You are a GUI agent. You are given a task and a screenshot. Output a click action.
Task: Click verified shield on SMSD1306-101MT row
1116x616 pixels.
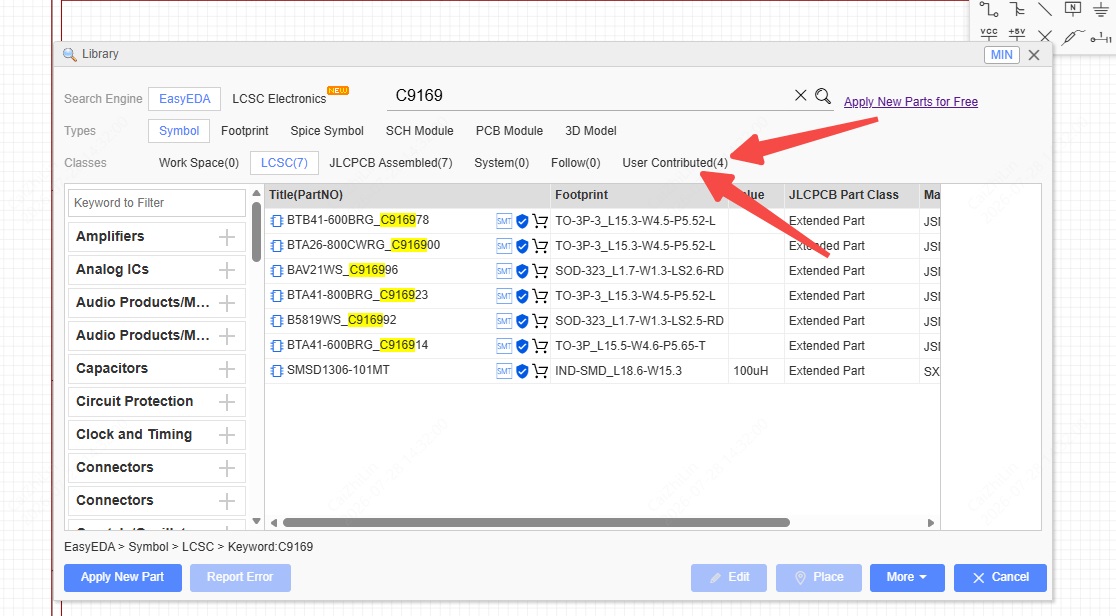coord(522,371)
